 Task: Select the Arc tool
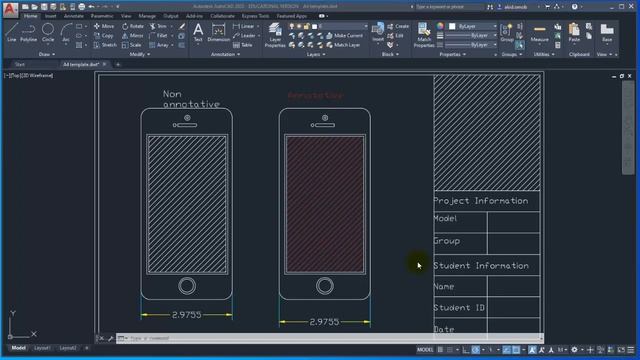(x=66, y=33)
